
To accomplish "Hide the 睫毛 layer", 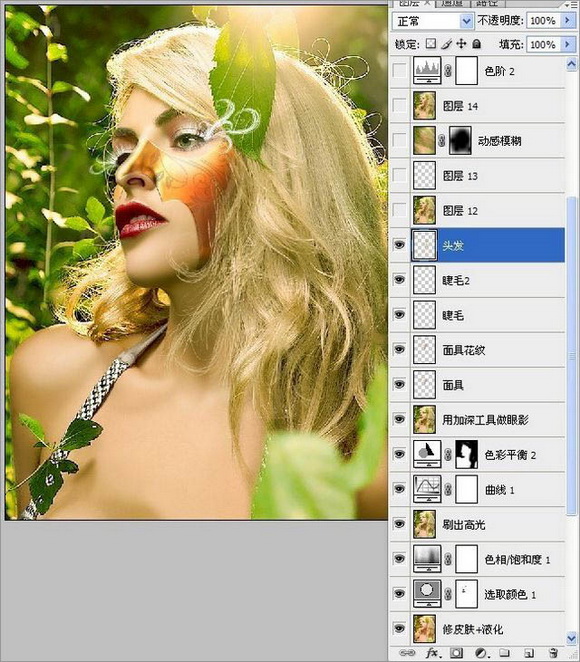I will [399, 315].
